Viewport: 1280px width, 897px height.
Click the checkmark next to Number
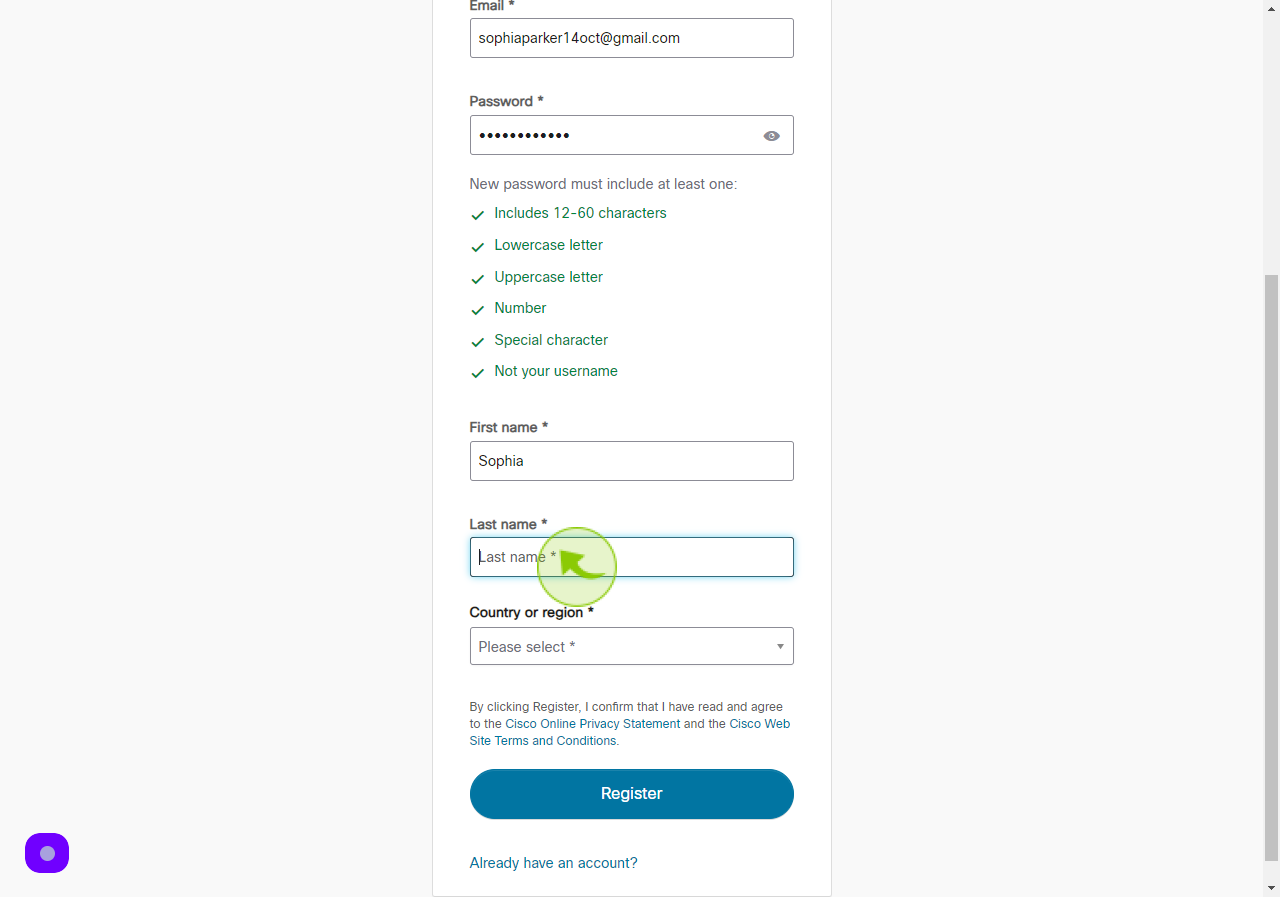(478, 310)
